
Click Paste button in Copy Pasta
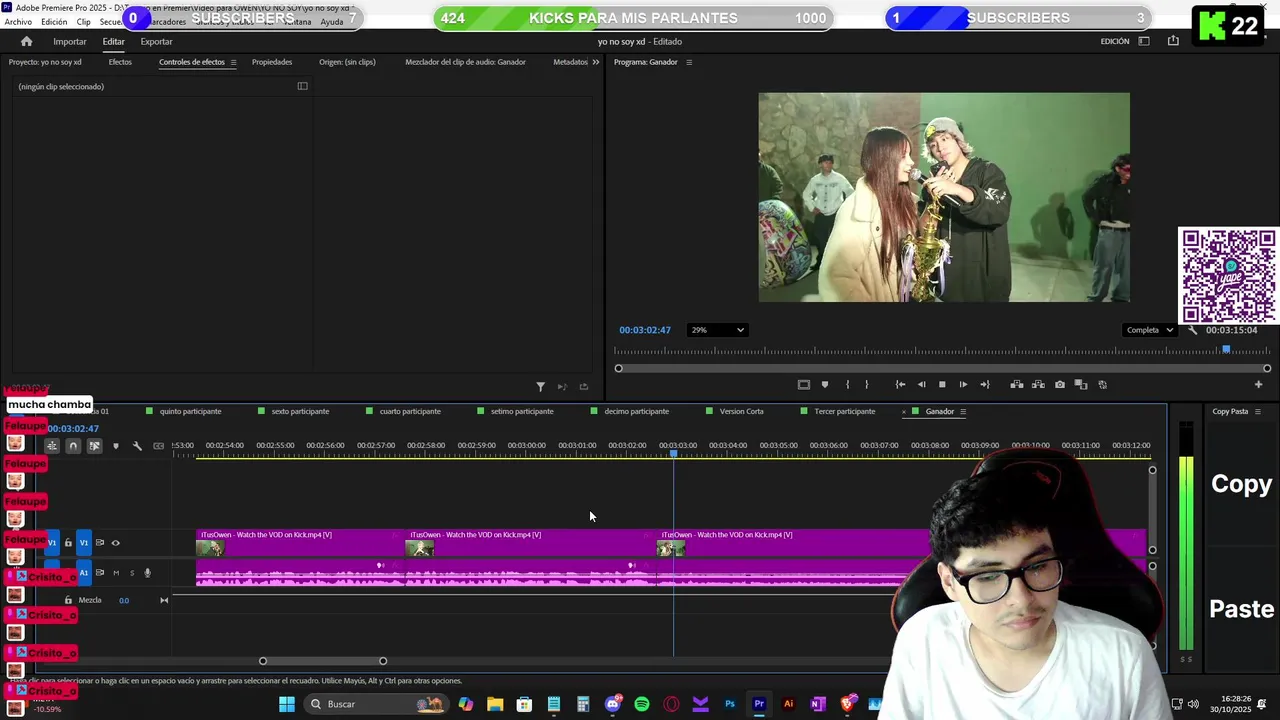pyautogui.click(x=1242, y=609)
